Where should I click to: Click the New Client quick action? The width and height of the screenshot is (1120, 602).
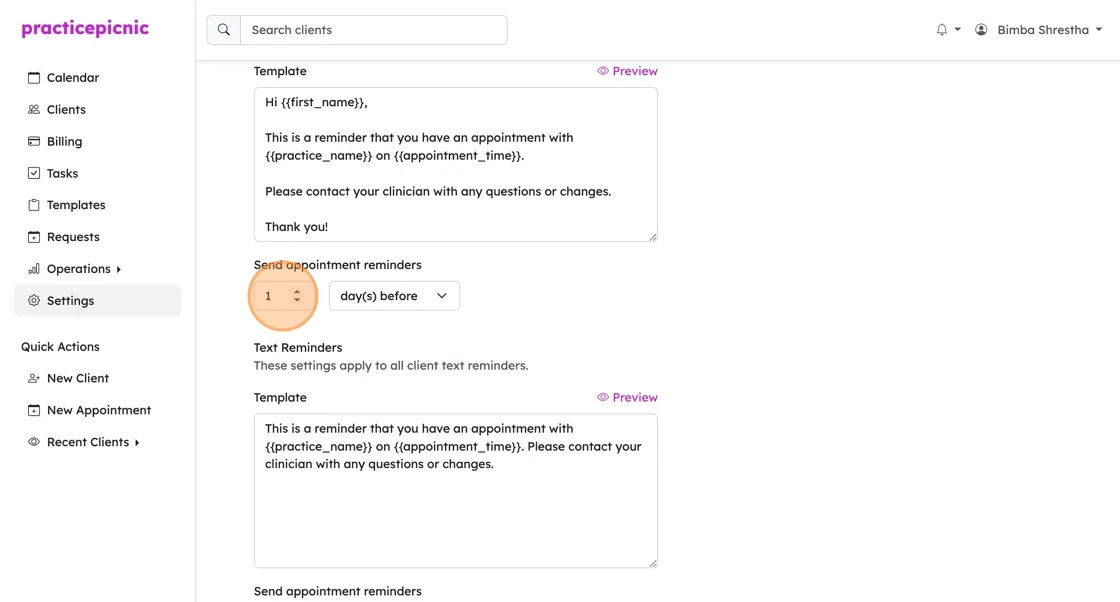point(78,378)
